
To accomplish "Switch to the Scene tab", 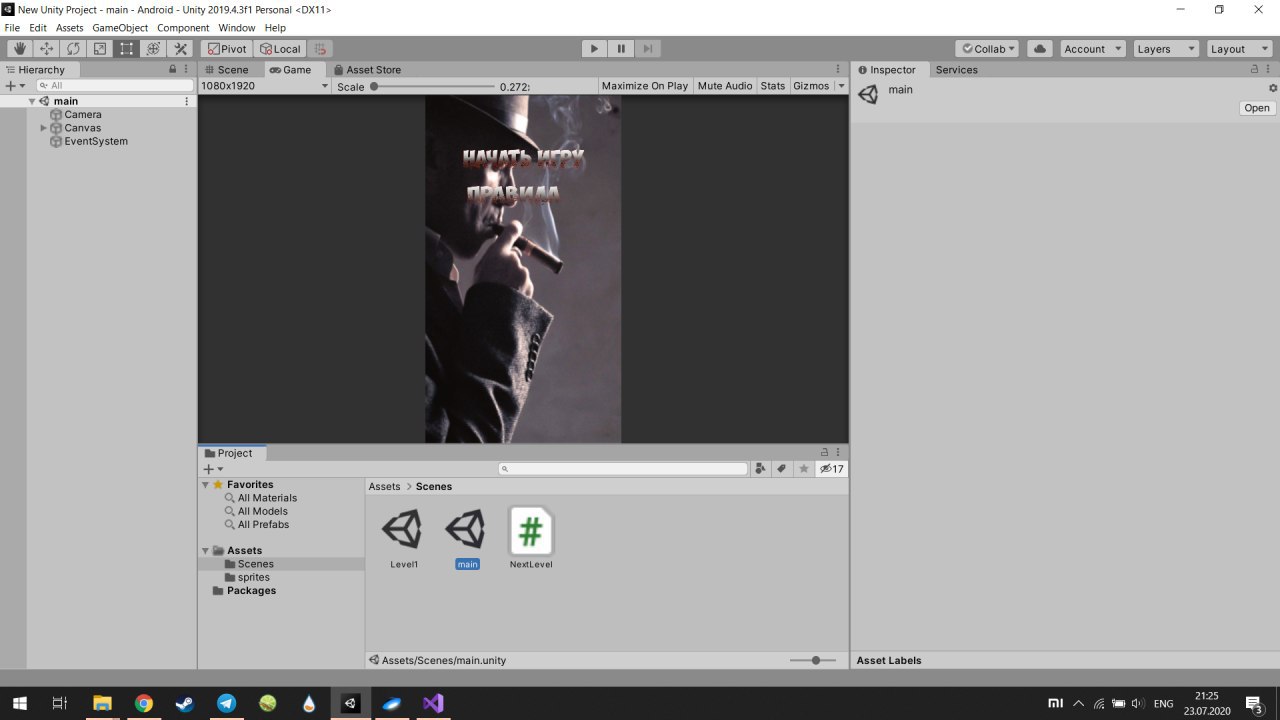I will 226,70.
